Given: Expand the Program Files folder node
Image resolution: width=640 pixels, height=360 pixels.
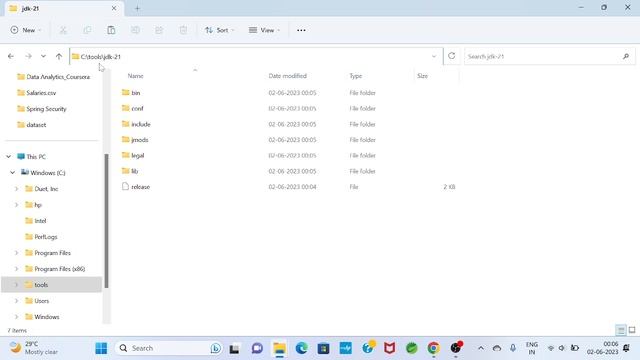Looking at the screenshot, I should (x=17, y=253).
